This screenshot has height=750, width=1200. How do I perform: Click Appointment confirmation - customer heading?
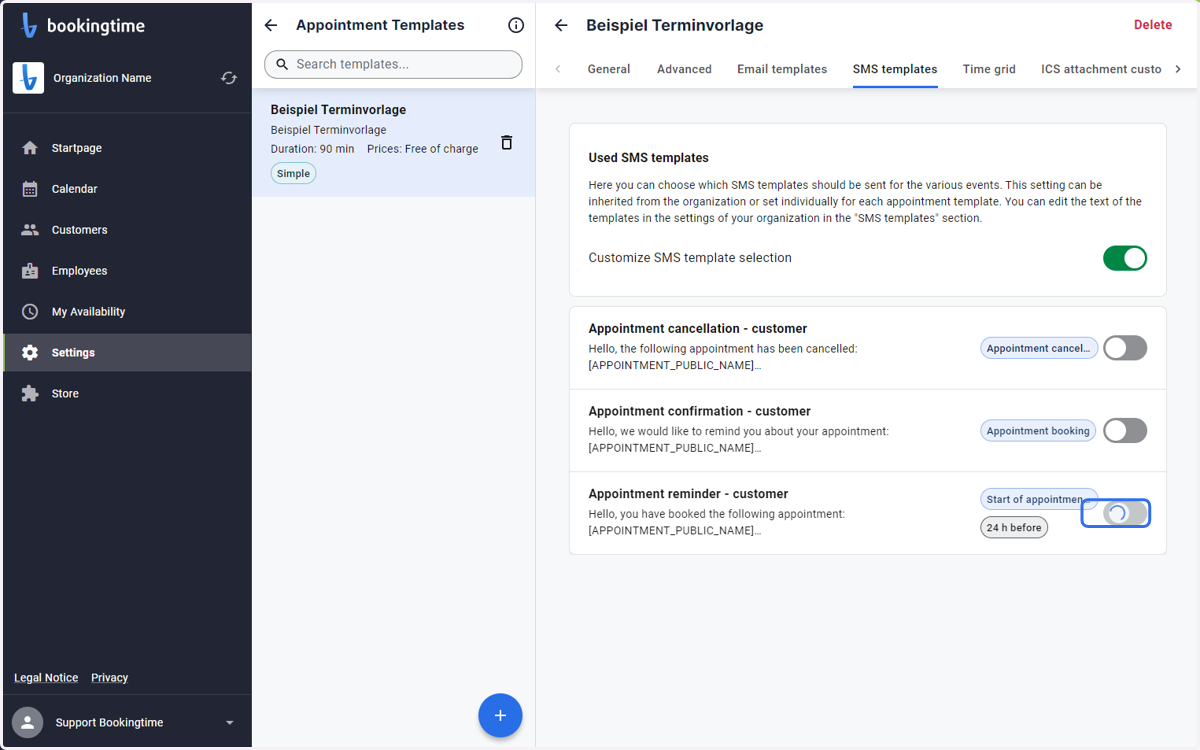point(700,411)
